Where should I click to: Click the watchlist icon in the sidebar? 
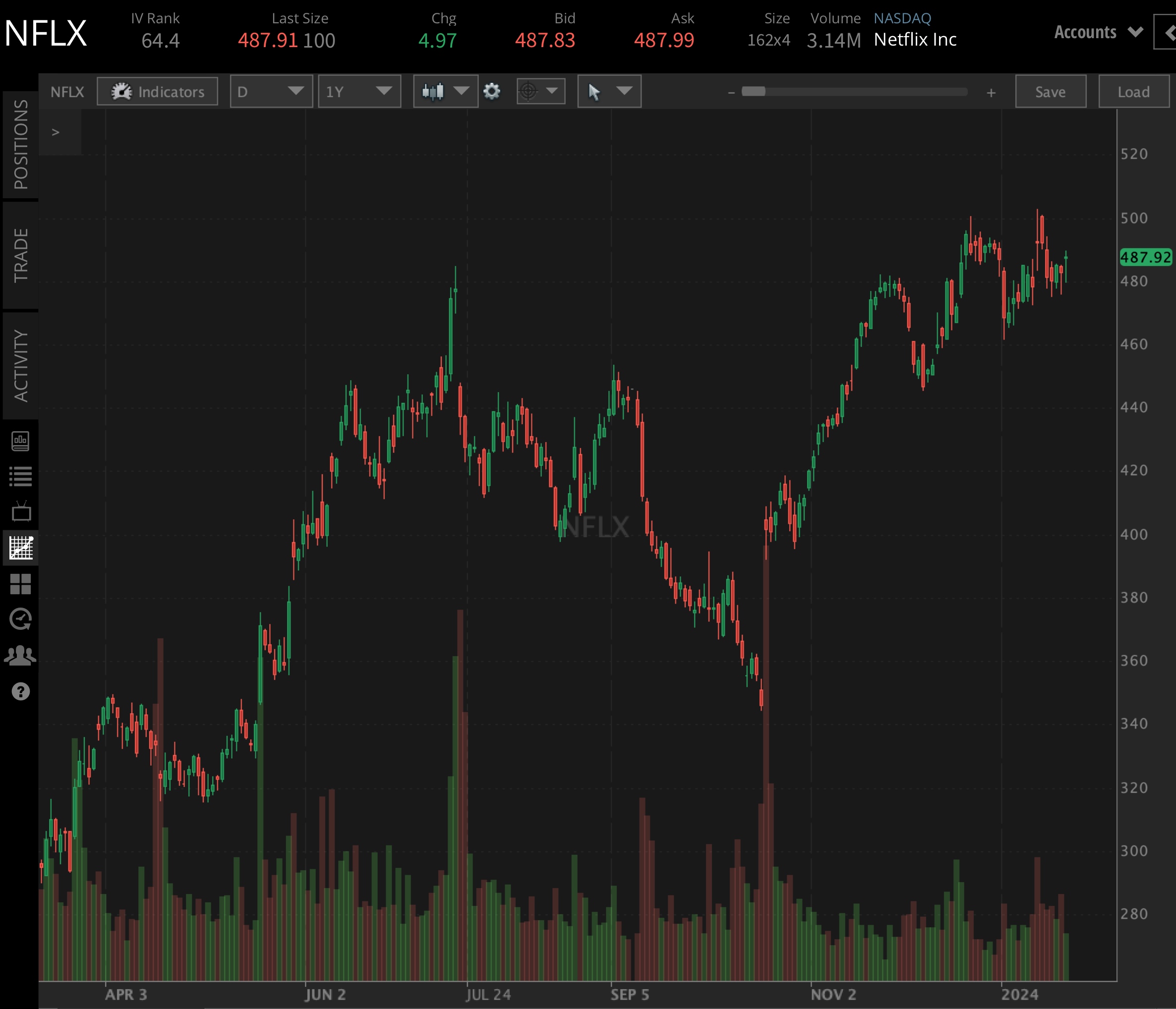(21, 477)
